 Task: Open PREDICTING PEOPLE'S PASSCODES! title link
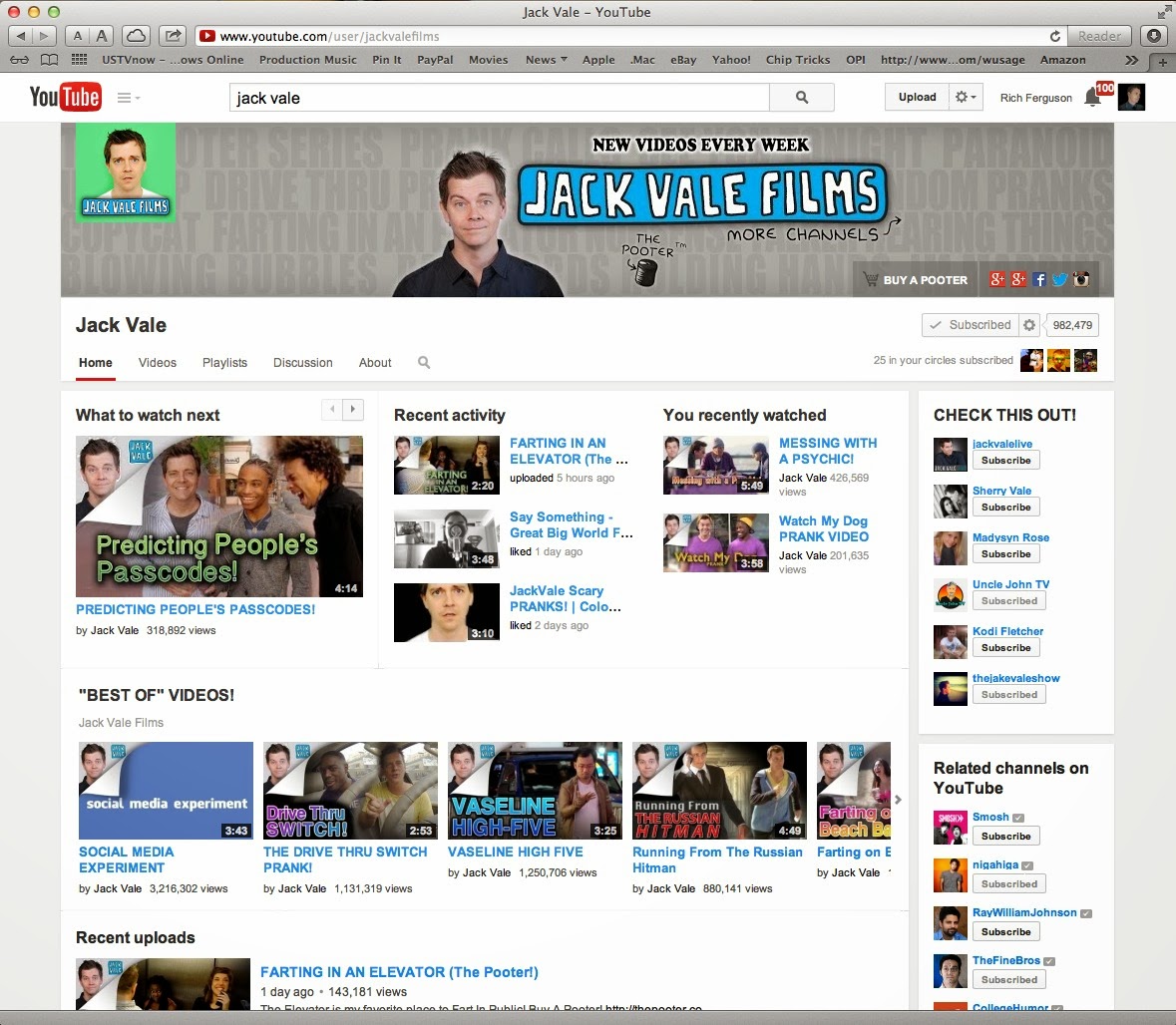(x=196, y=609)
